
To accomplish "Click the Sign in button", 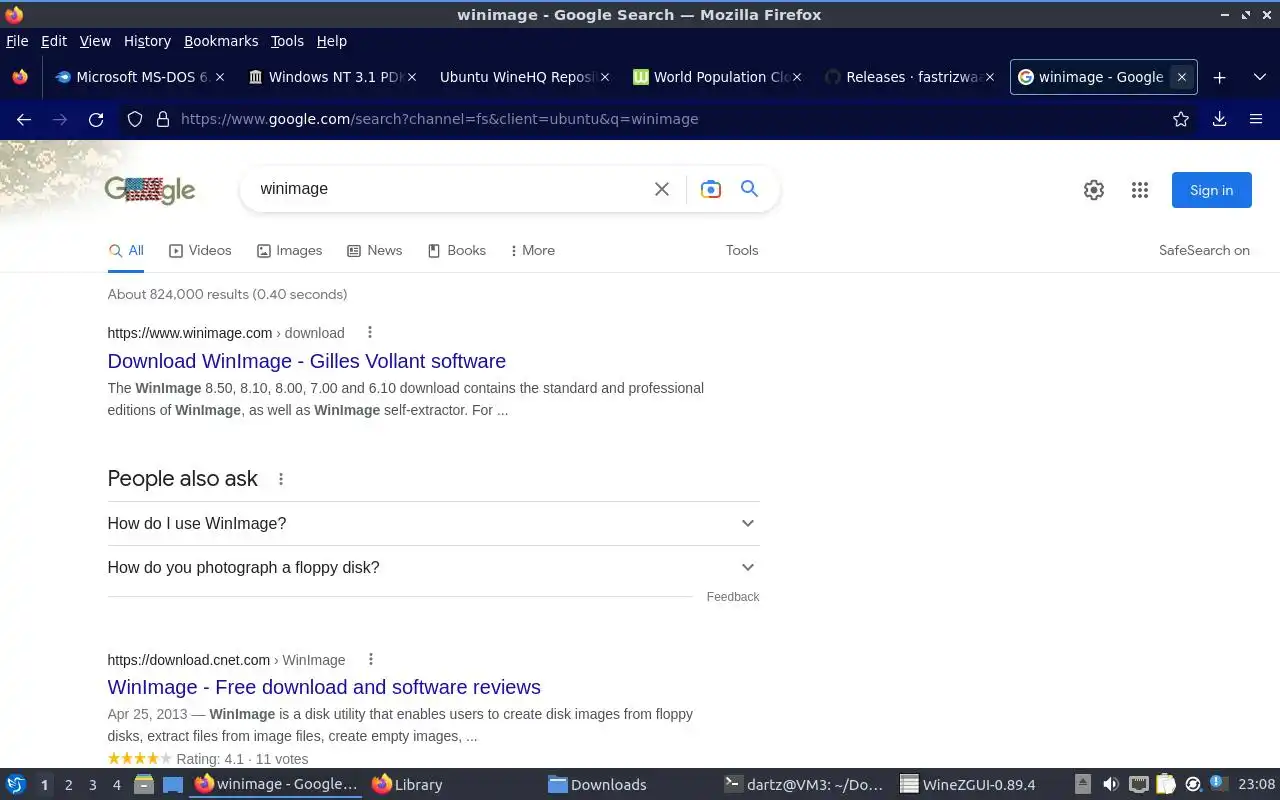I will point(1211,190).
